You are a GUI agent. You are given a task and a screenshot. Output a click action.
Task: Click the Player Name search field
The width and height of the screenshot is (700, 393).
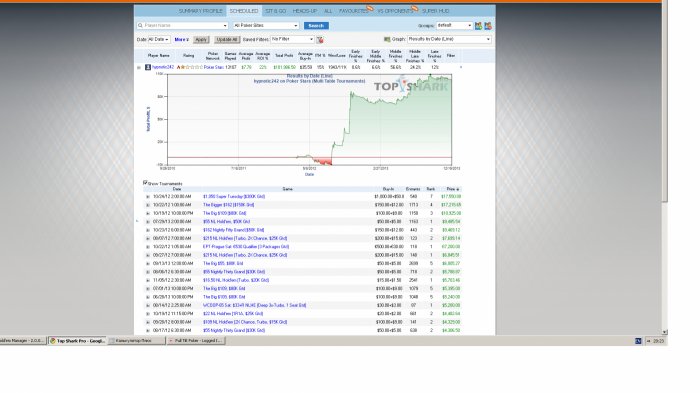(x=183, y=26)
